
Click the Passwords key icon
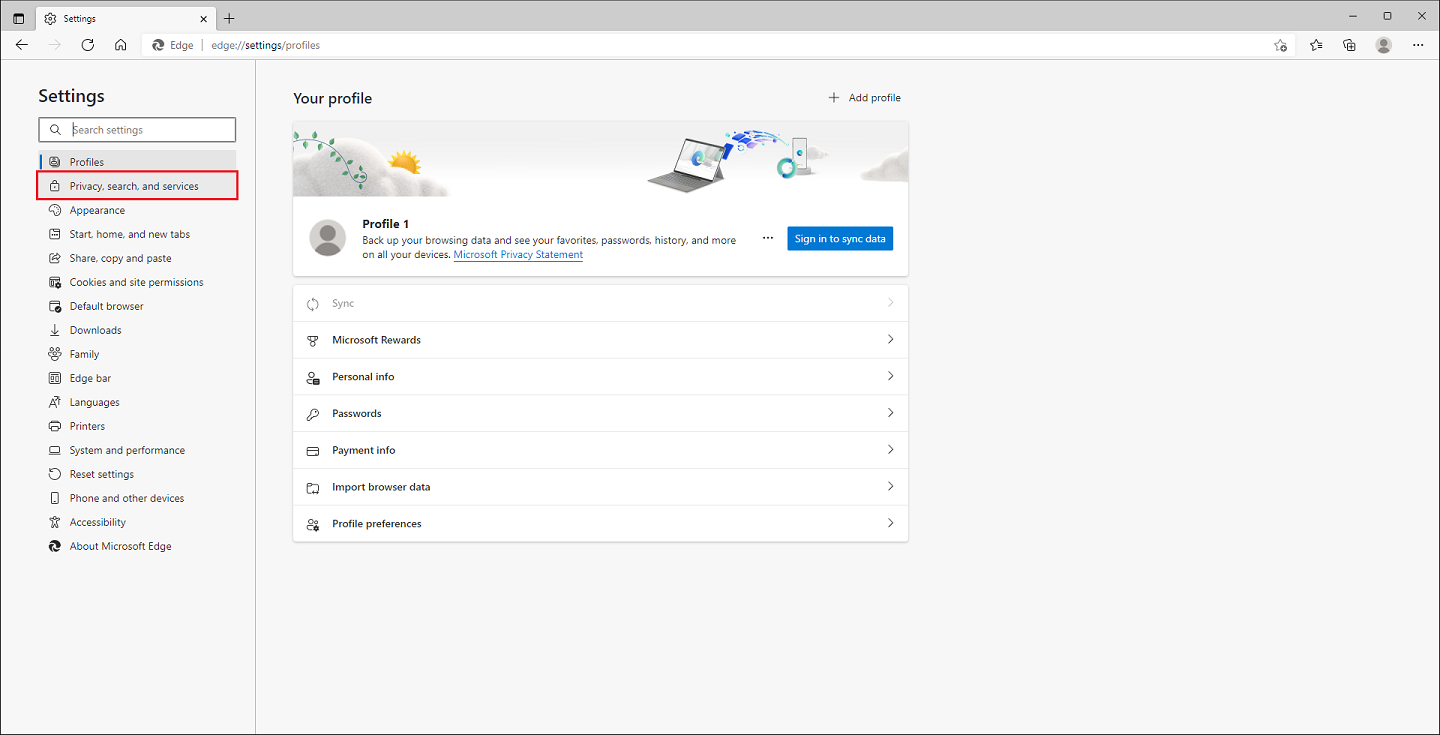(312, 414)
